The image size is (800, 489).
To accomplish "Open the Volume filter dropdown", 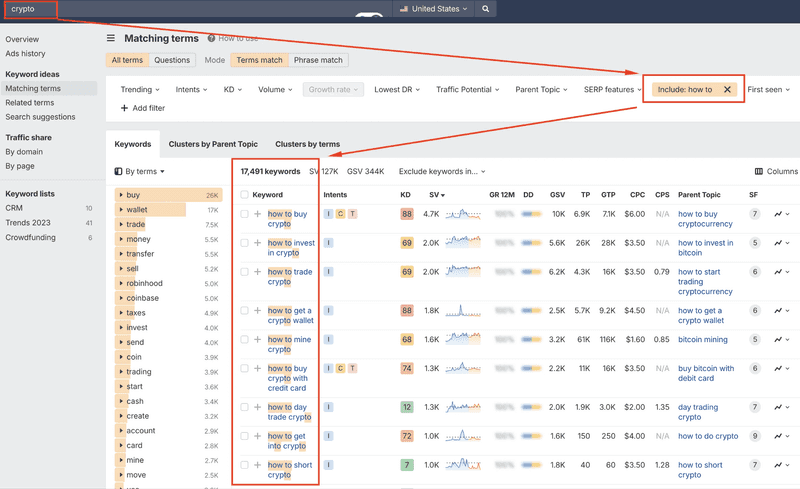I will coord(275,89).
